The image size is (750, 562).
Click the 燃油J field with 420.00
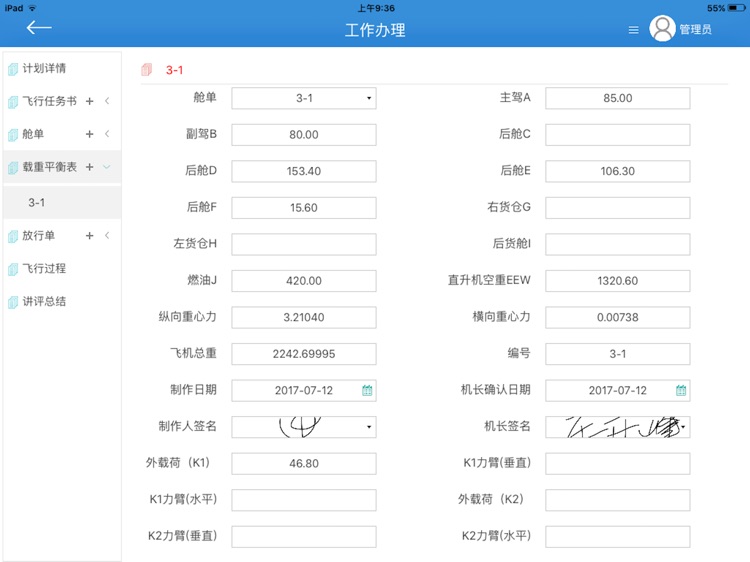[304, 281]
